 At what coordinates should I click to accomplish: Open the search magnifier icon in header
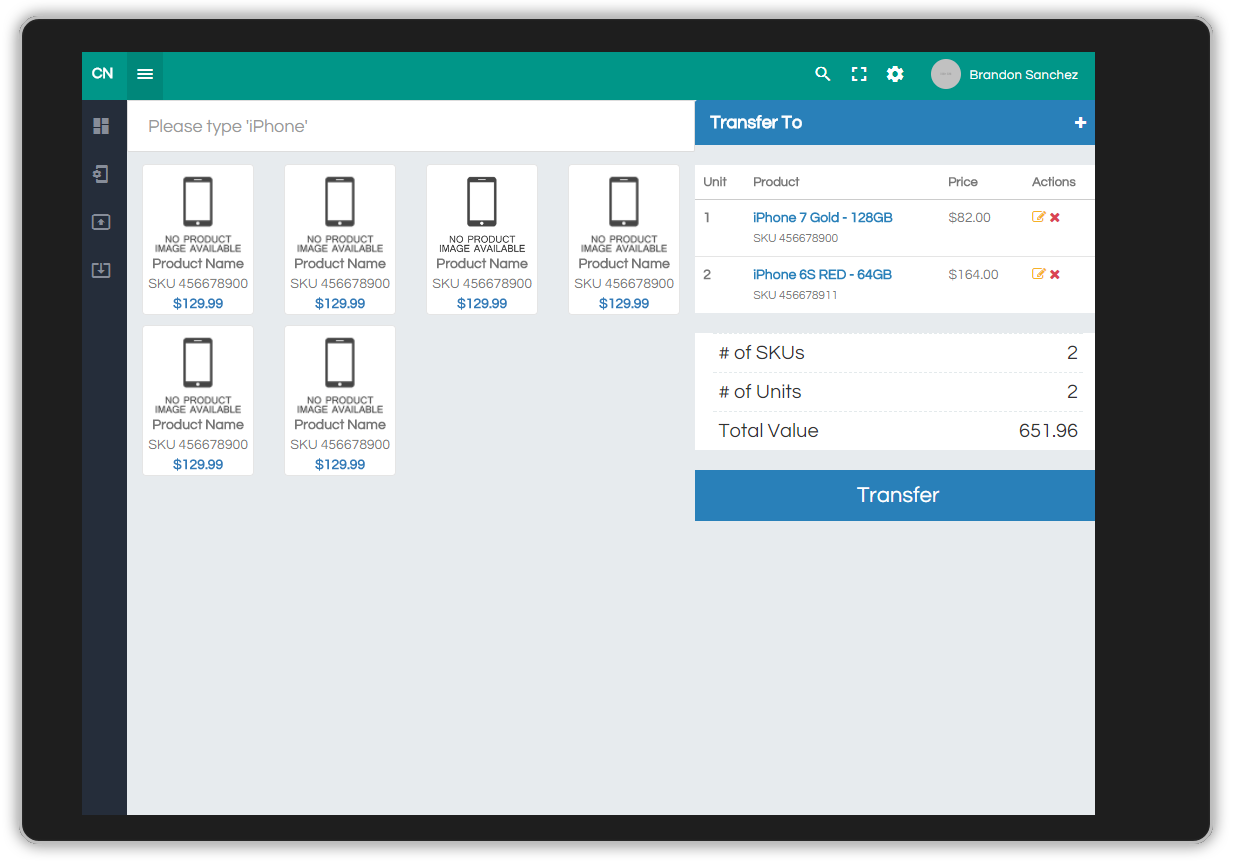tap(823, 74)
